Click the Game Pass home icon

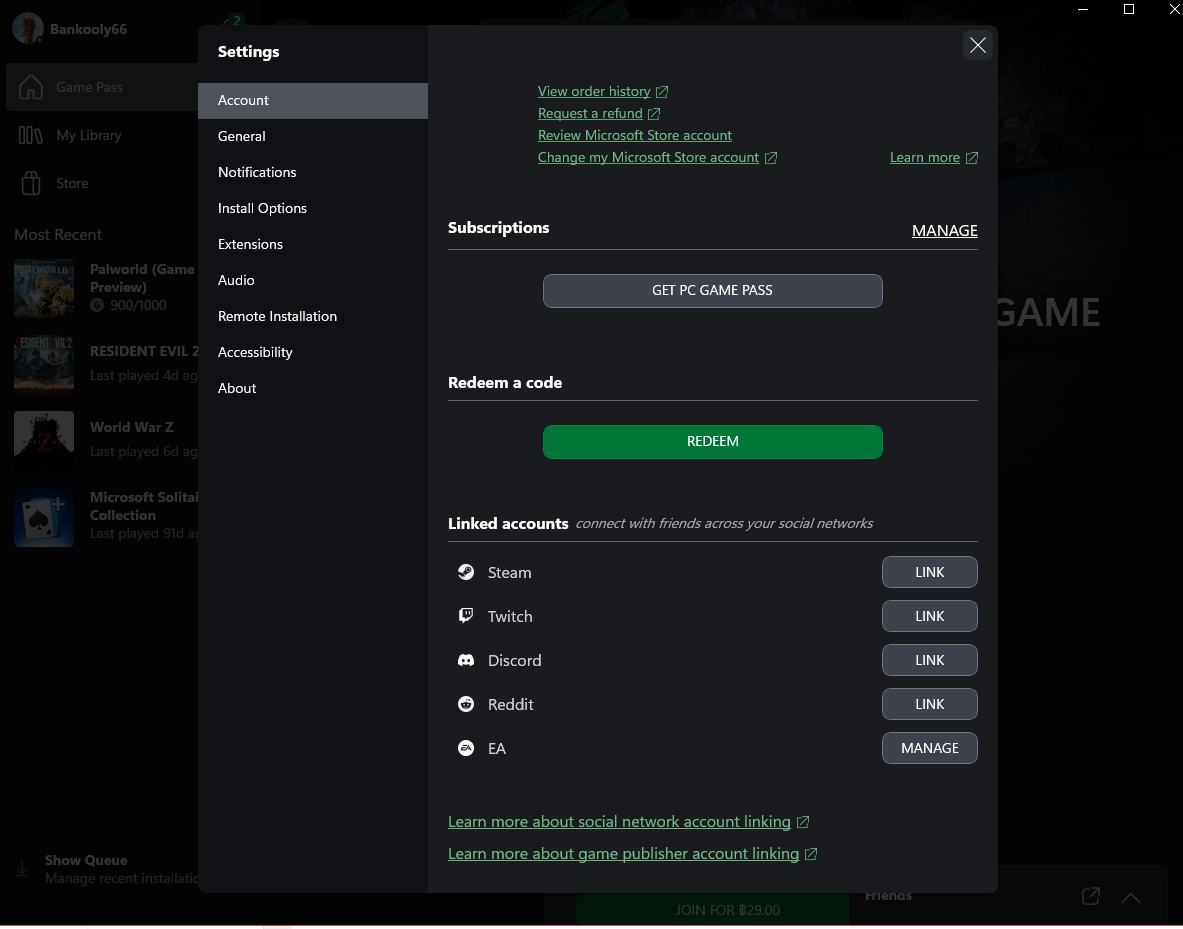(x=31, y=87)
